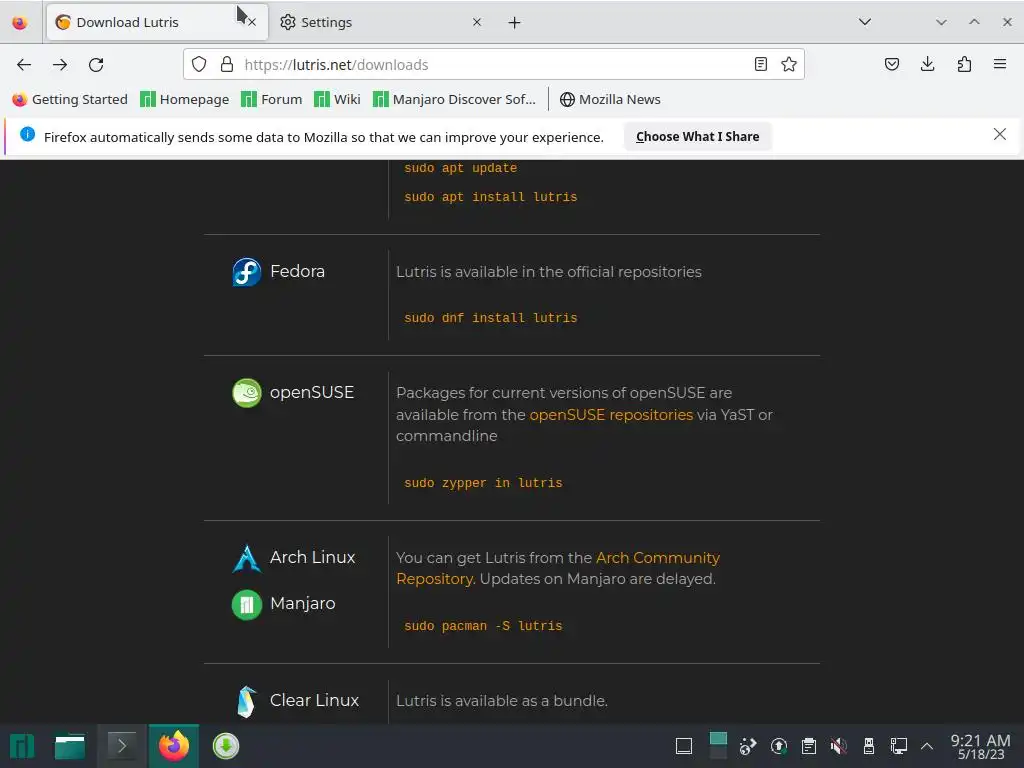Open the Homepage bookmark

pyautogui.click(x=185, y=99)
